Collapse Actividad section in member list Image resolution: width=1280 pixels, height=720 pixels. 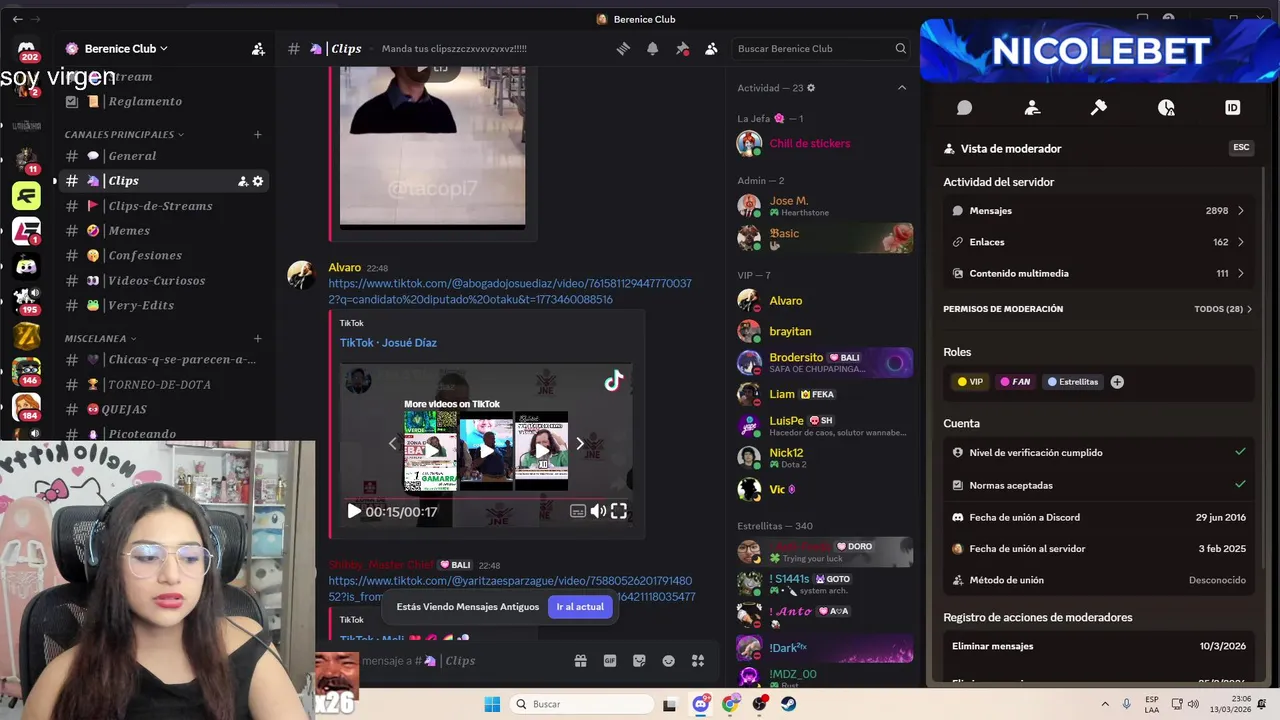coord(902,88)
